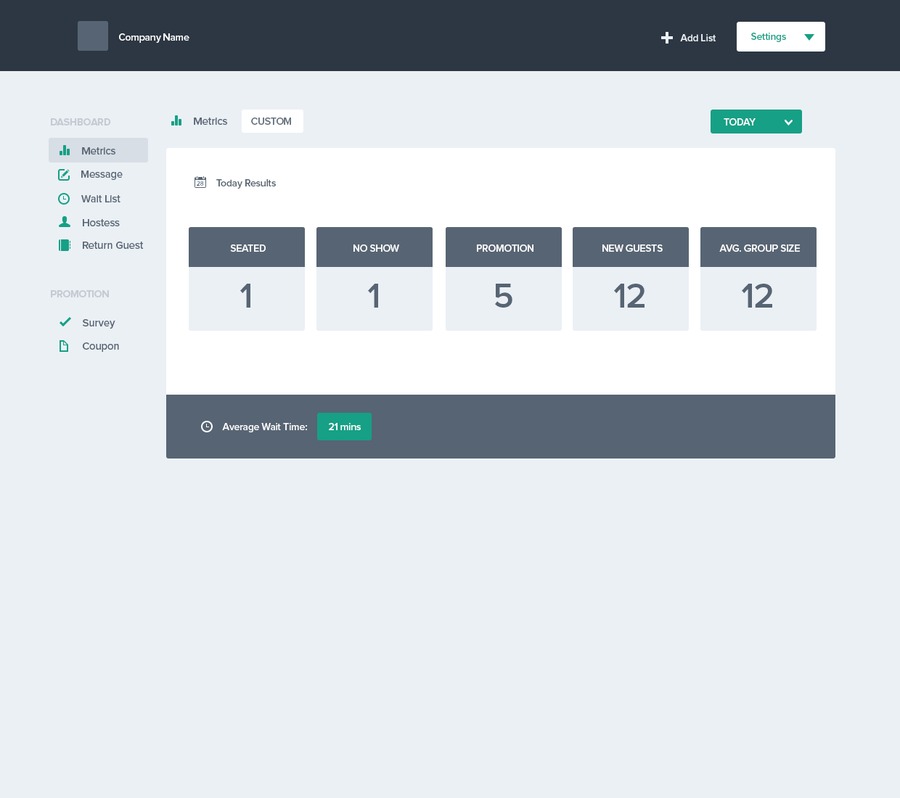This screenshot has width=900, height=798.
Task: Click the value 1 under NO SHOW
Action: coord(374,296)
